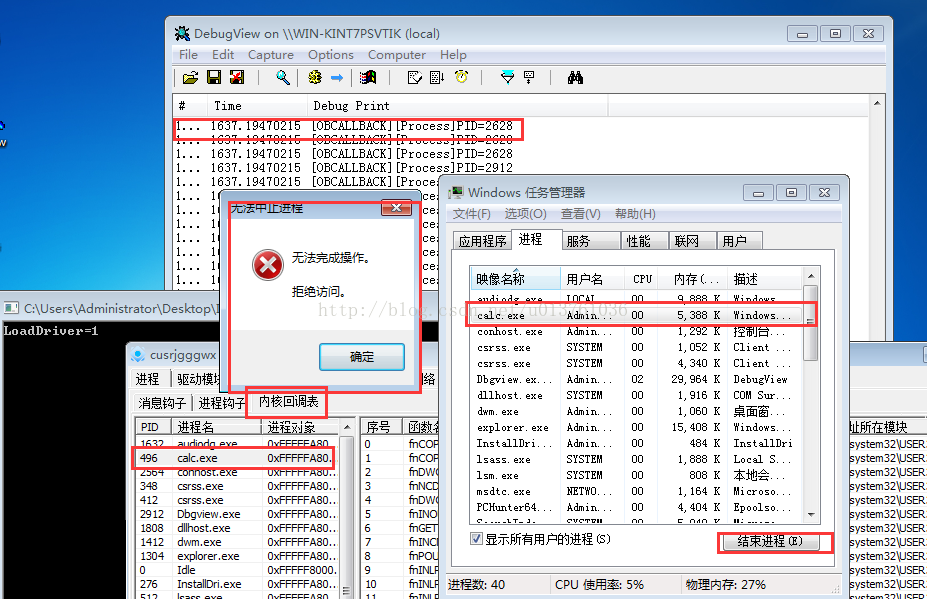
Task: Click the command prompt window title icon
Action: 11,308
